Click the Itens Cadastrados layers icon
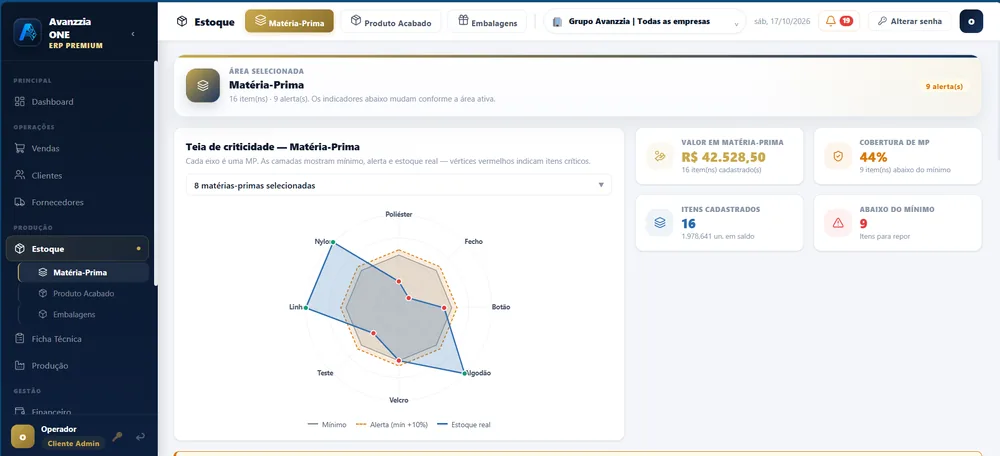1000x456 pixels. [659, 223]
